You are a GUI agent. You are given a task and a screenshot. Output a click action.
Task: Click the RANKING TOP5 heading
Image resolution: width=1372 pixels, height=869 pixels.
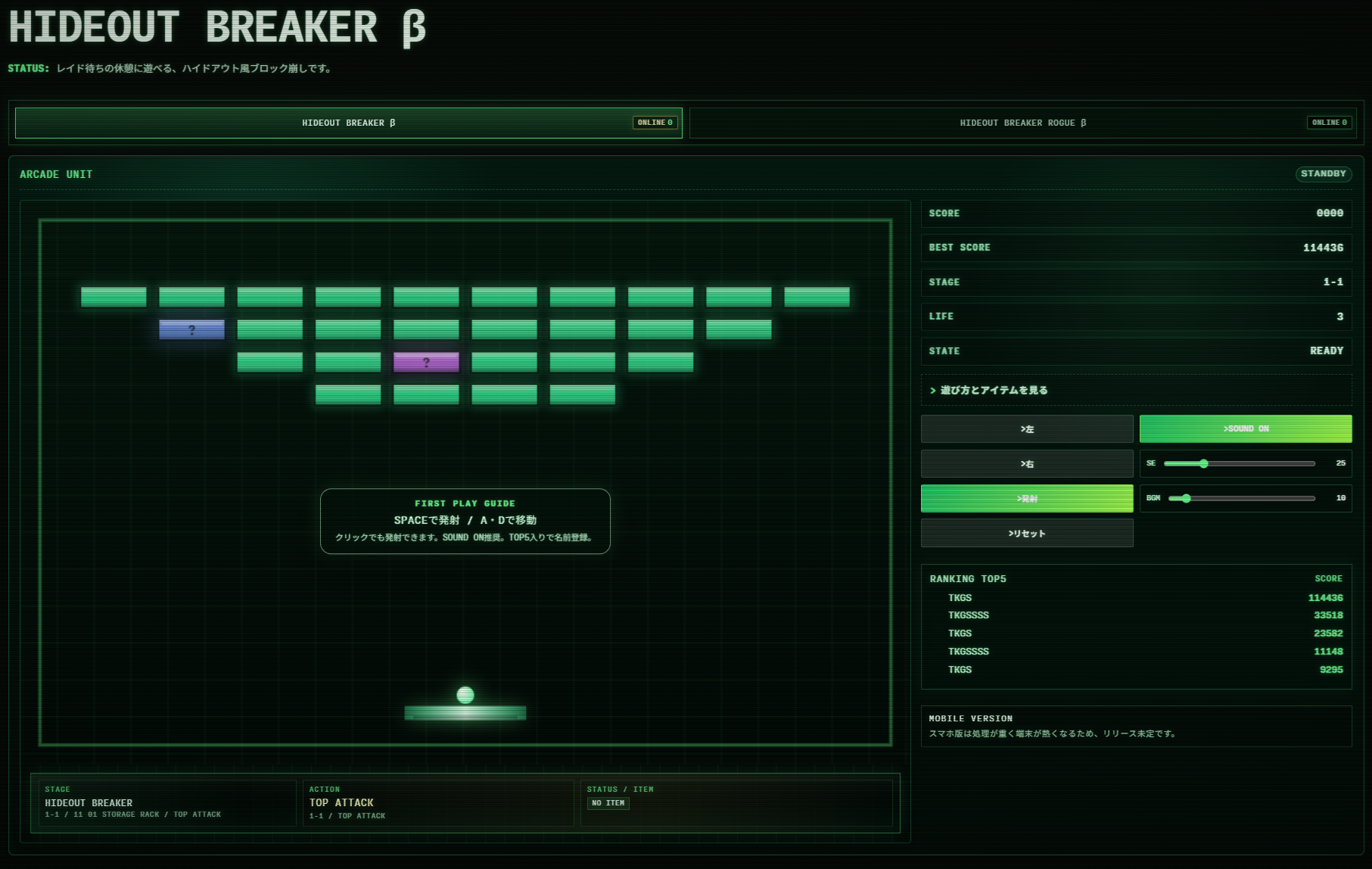click(x=968, y=579)
